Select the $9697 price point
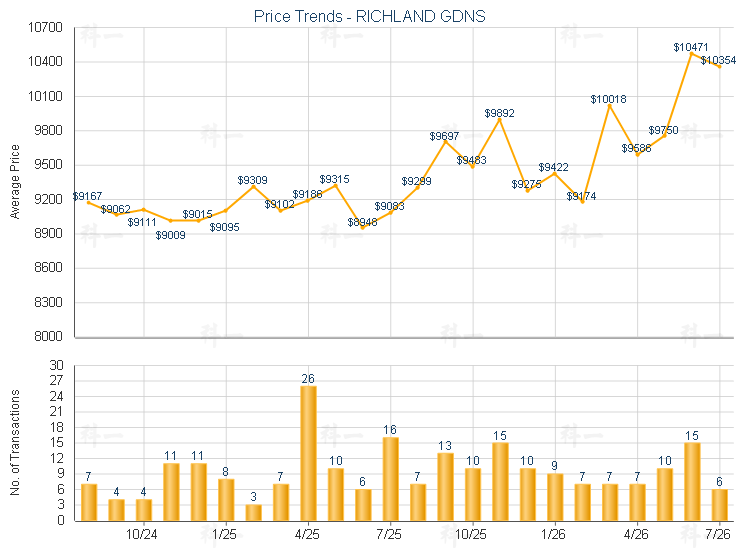This screenshot has height=550, width=740. (445, 142)
